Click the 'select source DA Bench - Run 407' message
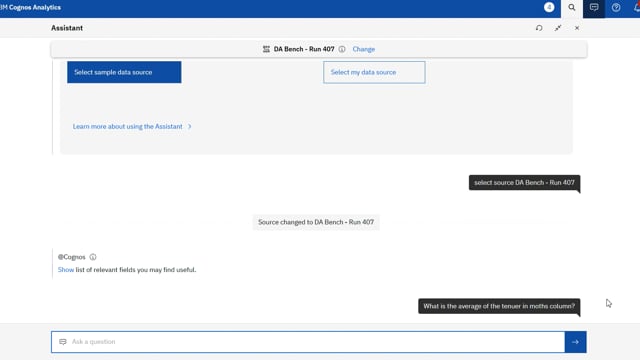The height and width of the screenshot is (360, 640). (x=524, y=182)
